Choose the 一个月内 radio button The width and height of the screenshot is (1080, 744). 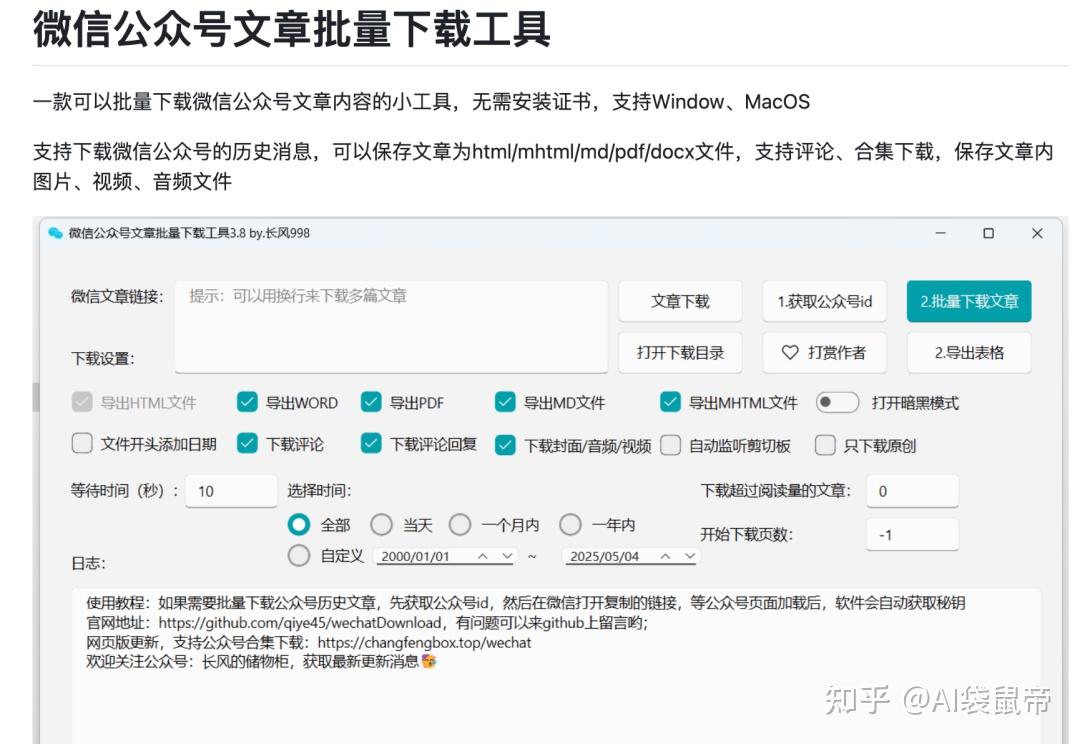(460, 525)
